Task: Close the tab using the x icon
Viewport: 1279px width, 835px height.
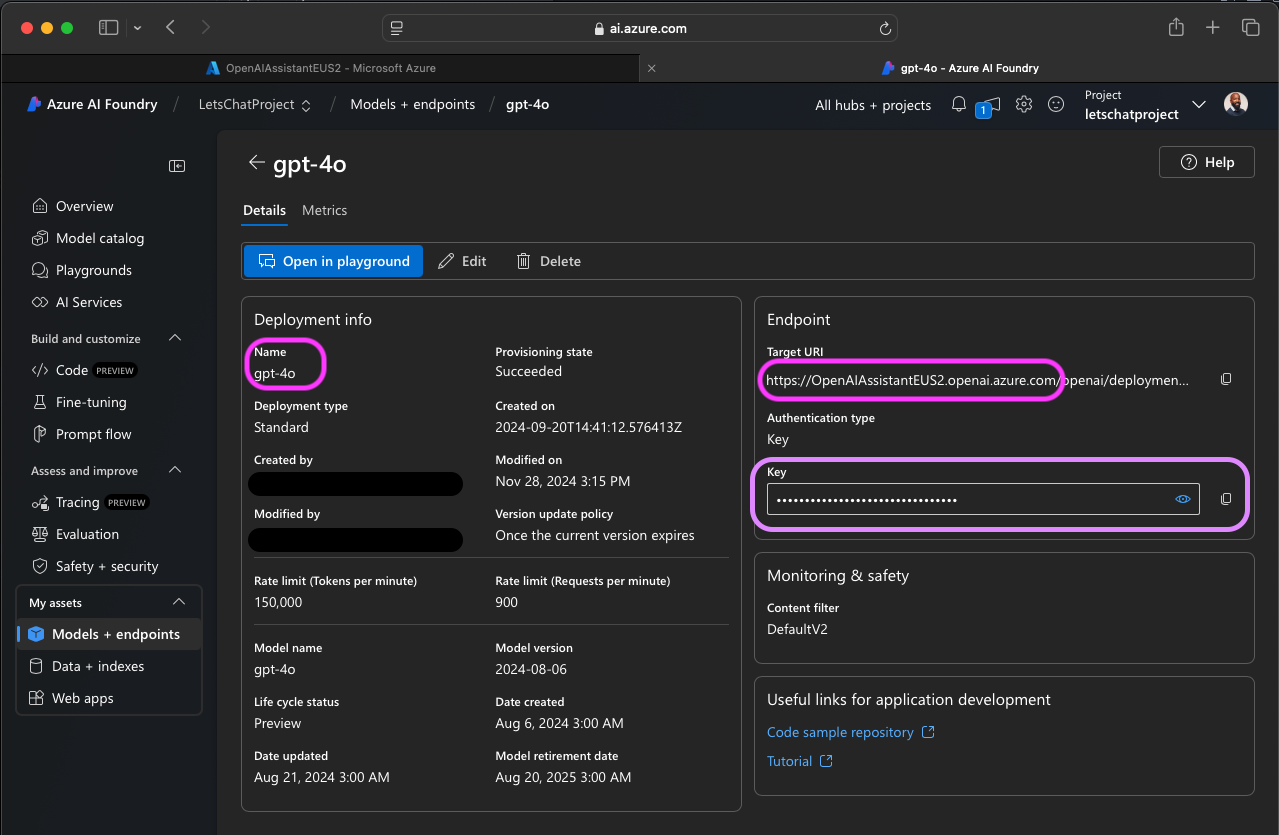Action: [x=652, y=68]
